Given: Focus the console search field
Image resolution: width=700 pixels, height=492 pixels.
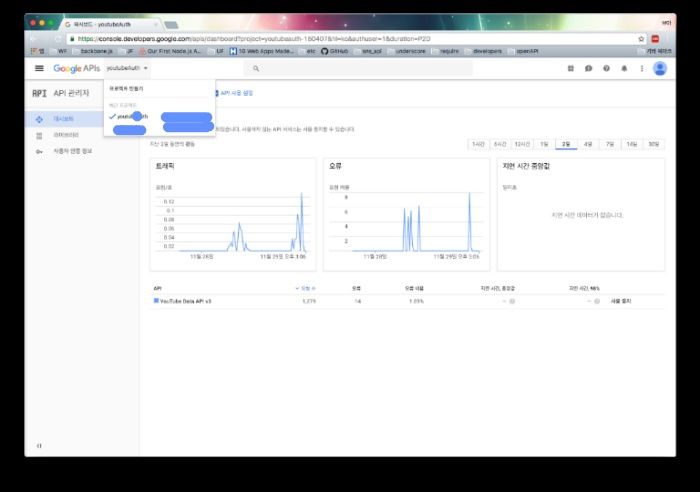Looking at the screenshot, I should (x=358, y=68).
